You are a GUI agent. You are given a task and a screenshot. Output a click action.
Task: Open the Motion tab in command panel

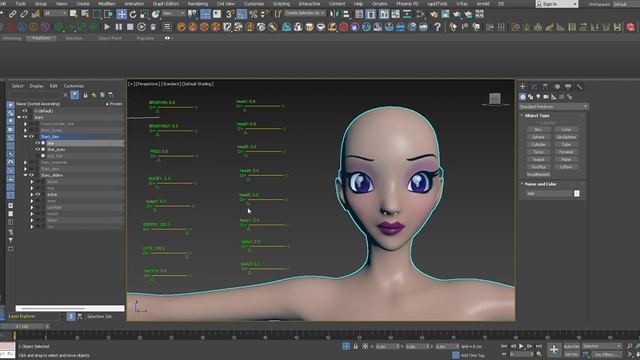click(557, 86)
